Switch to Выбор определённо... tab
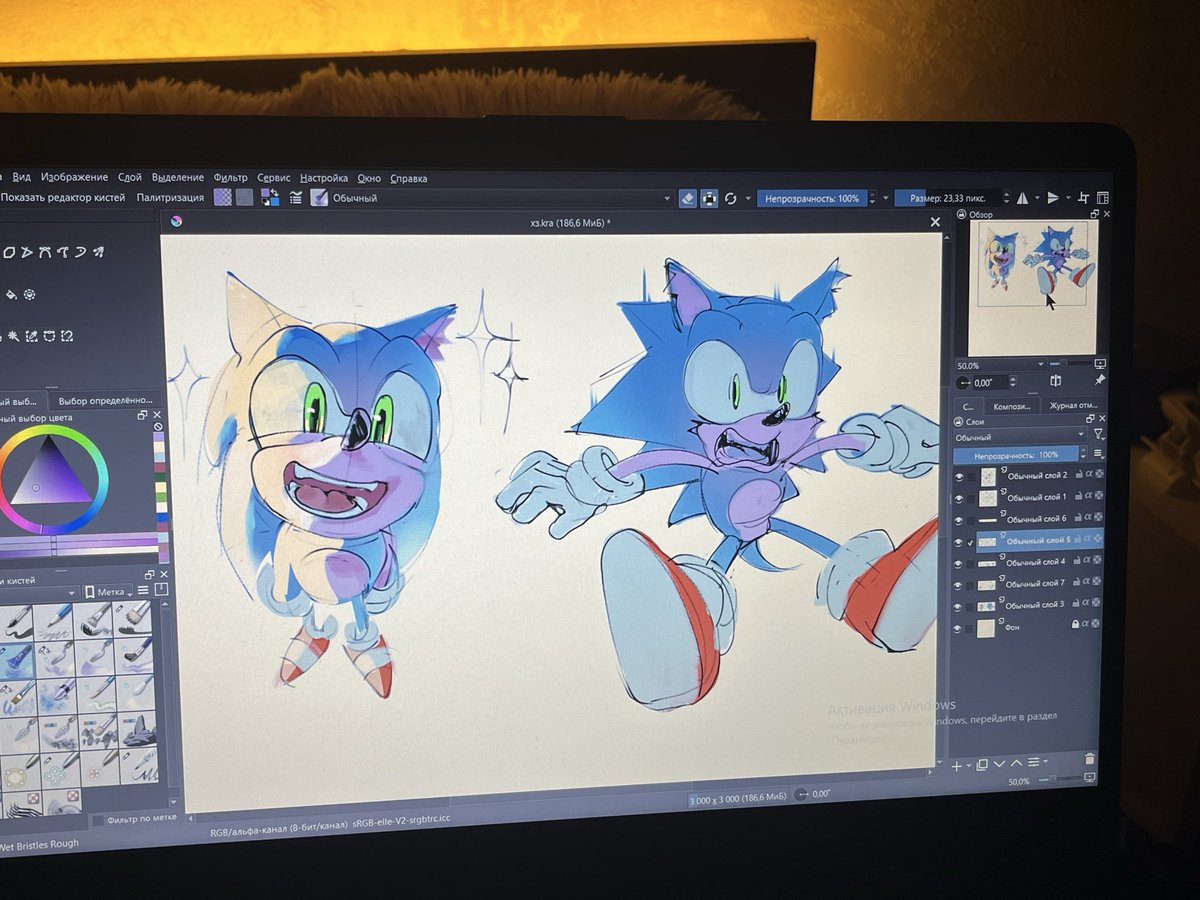The width and height of the screenshot is (1200, 900). pos(103,400)
